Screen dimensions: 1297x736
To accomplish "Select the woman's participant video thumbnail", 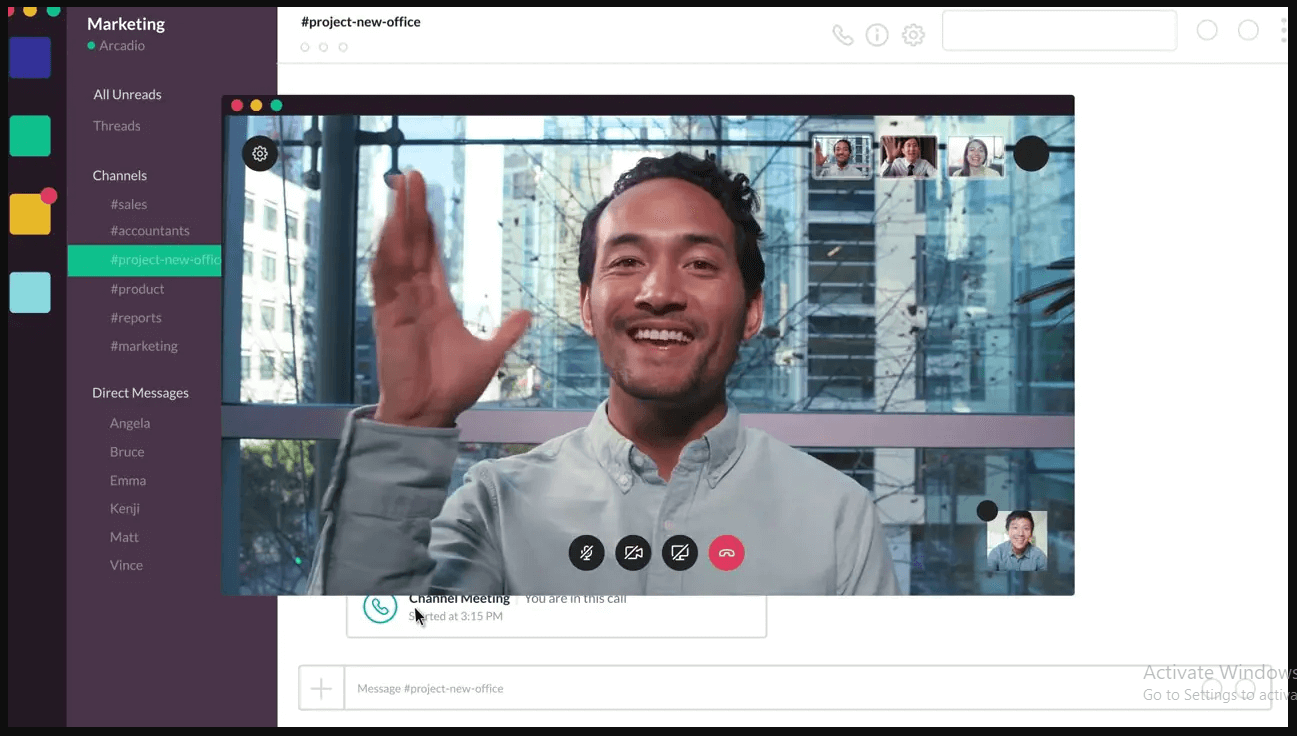I will (975, 157).
